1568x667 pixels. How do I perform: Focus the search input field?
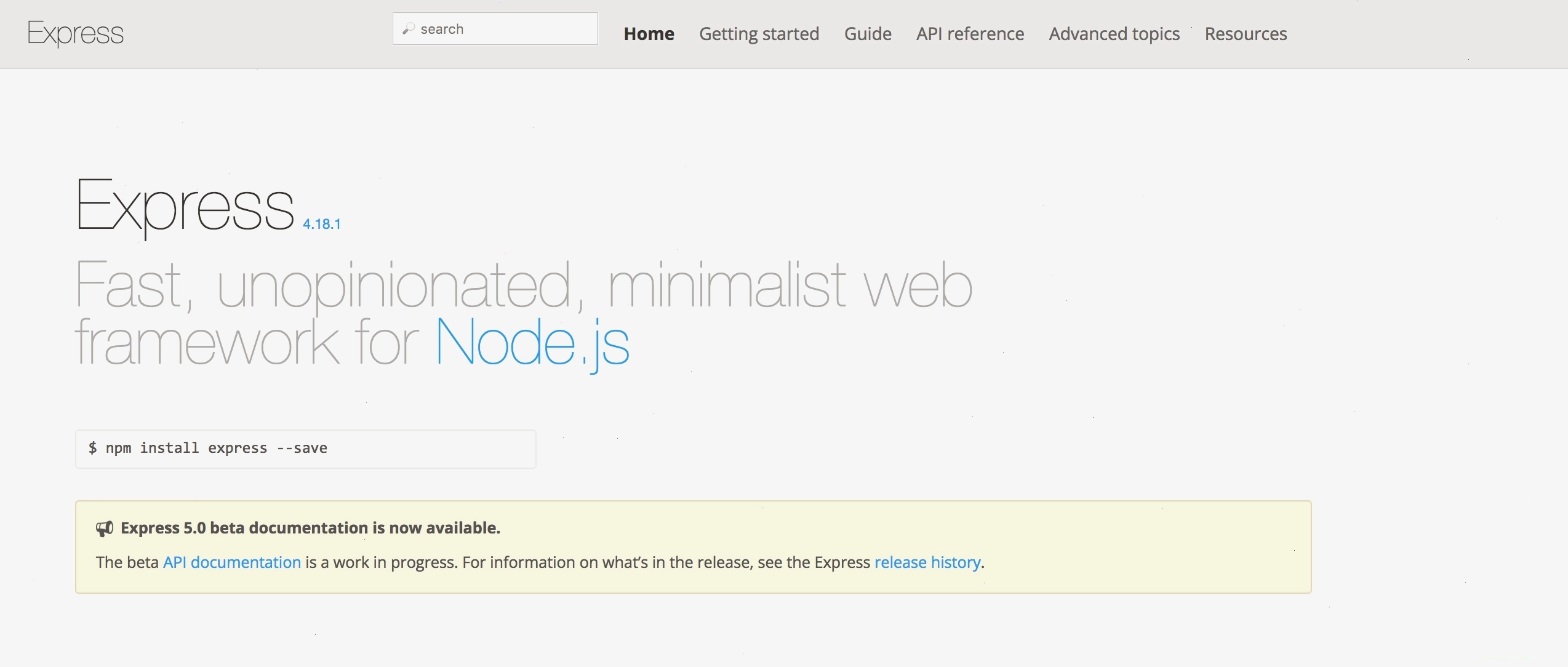(495, 29)
